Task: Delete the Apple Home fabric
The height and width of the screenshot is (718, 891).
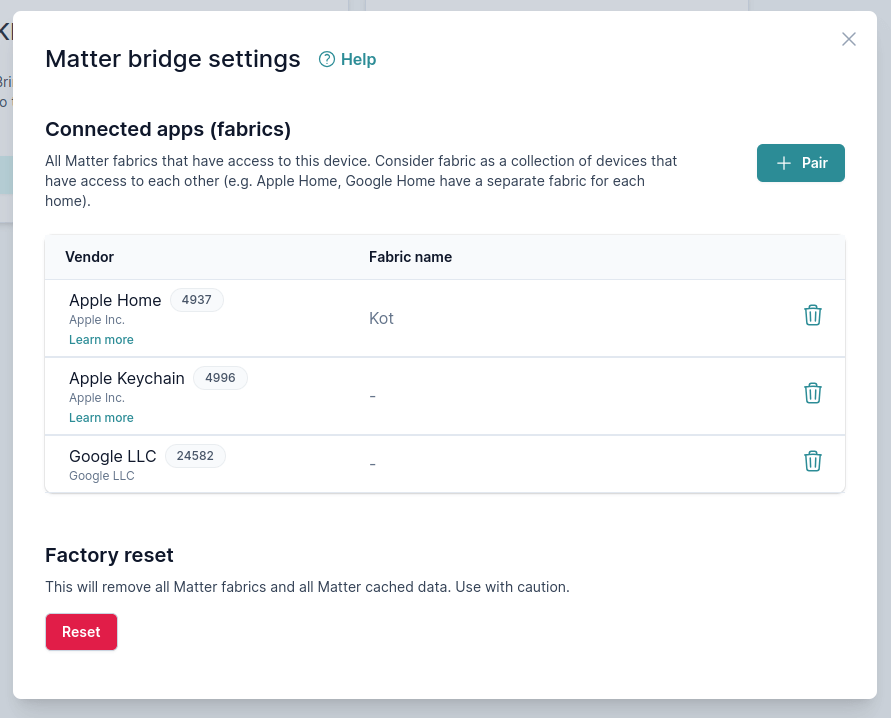Action: pyautogui.click(x=813, y=315)
